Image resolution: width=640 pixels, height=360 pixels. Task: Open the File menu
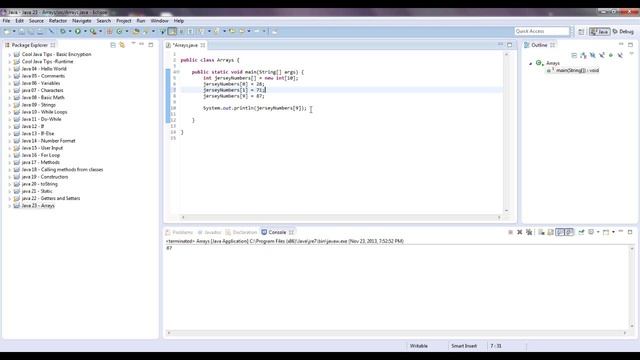(7, 20)
